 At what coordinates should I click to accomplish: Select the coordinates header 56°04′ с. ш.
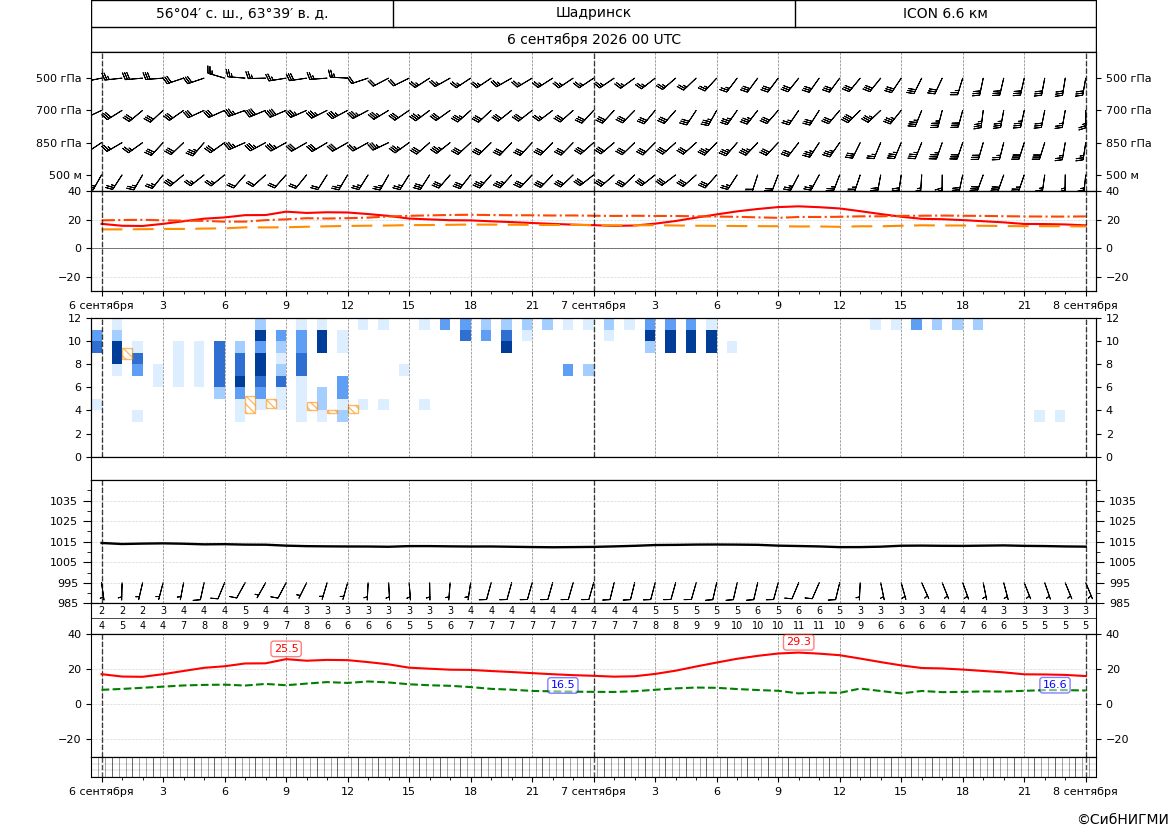[x=242, y=13]
